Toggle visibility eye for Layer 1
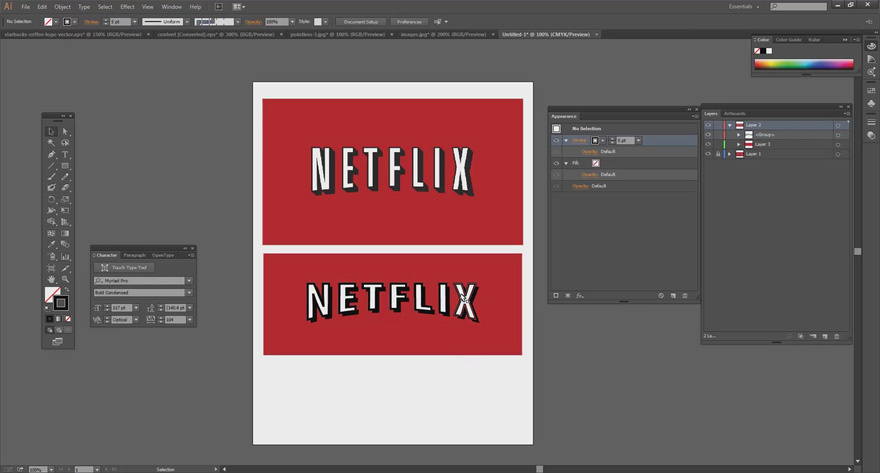Screen dimensions: 880x473 [708, 154]
